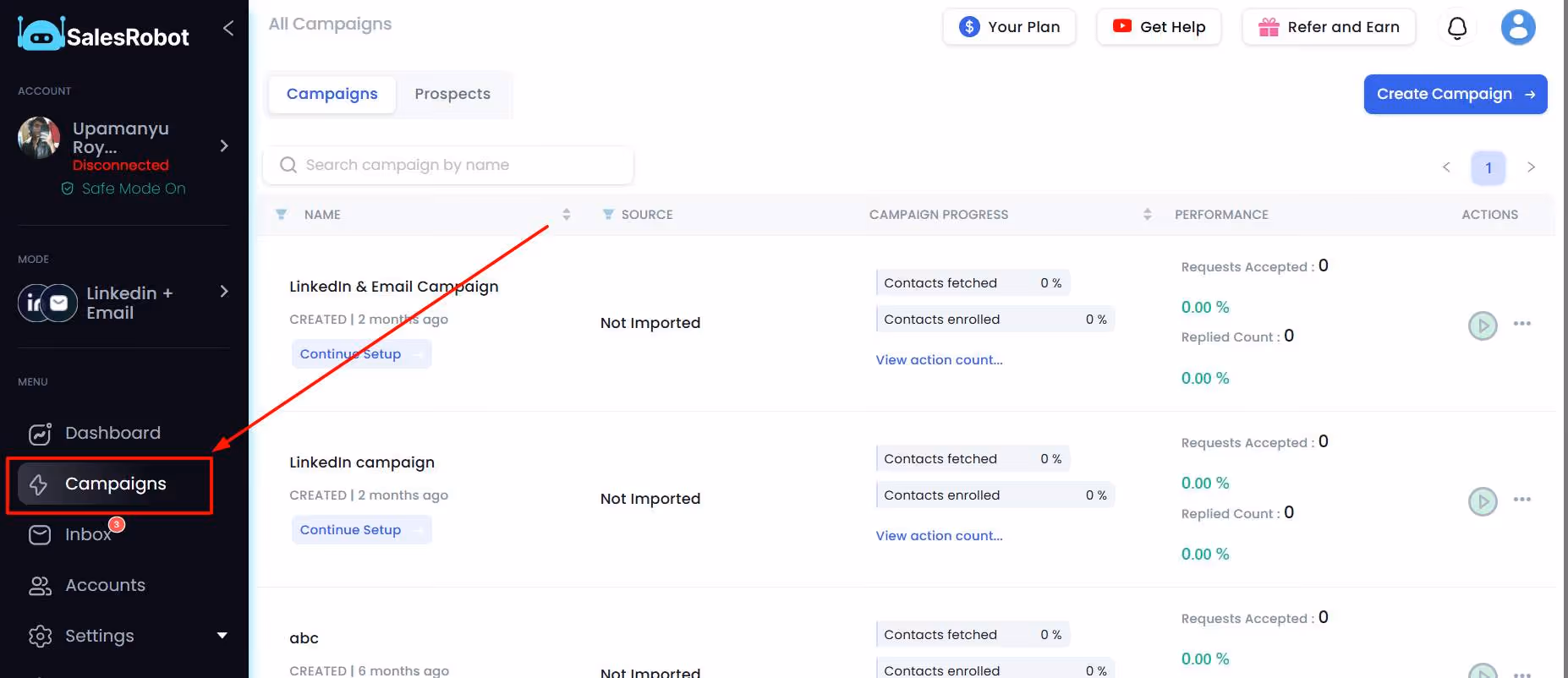The width and height of the screenshot is (1568, 678).
Task: Open more options for LinkedIn campaign
Action: point(1522,500)
